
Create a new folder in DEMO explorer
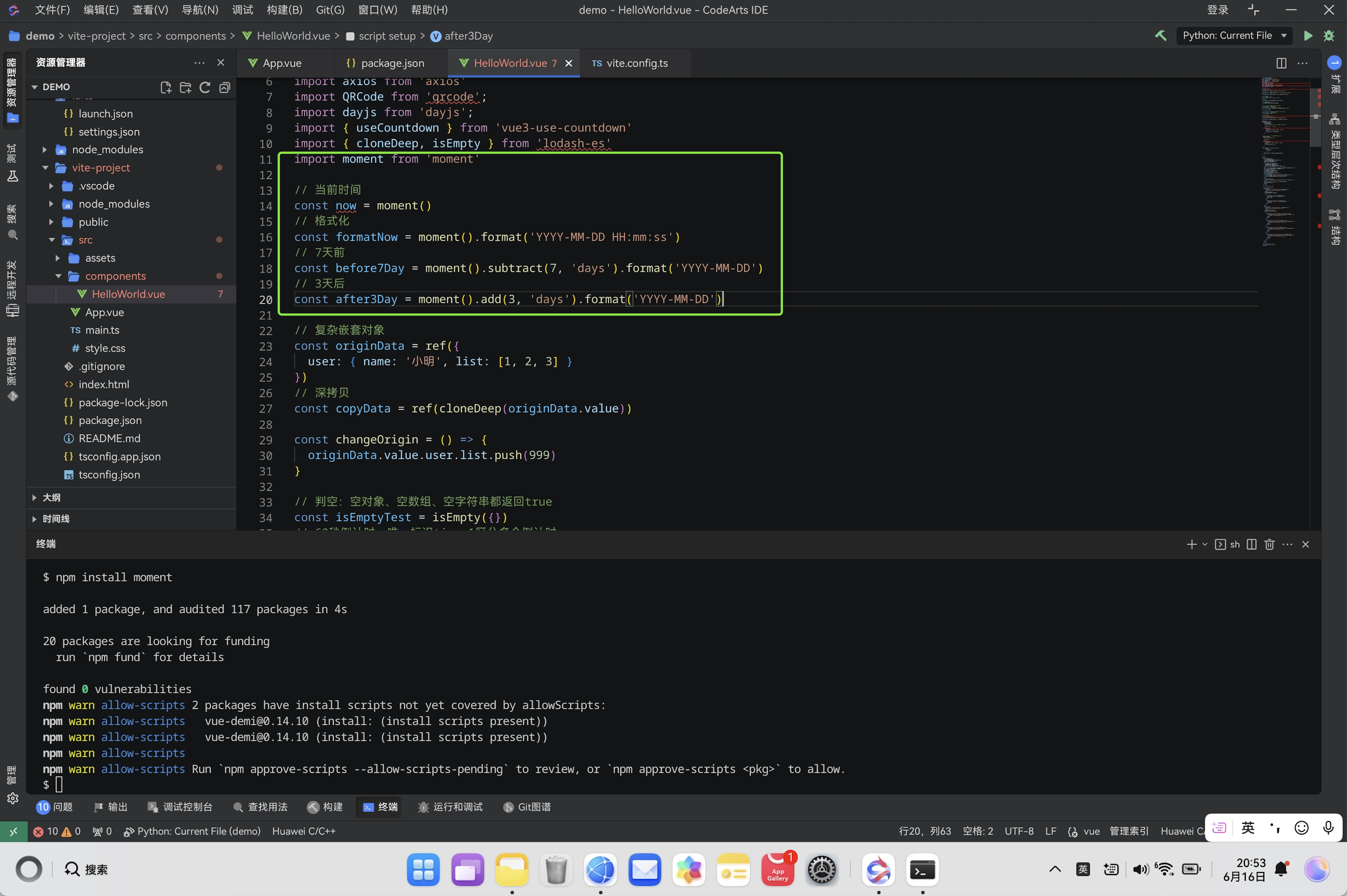tap(185, 87)
